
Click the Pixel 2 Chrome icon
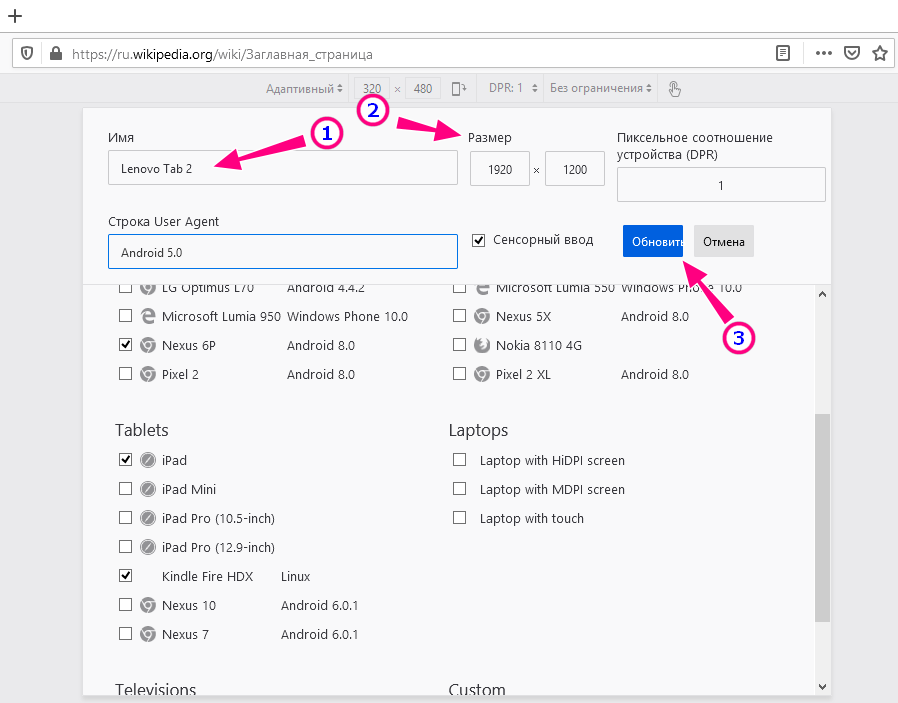tap(148, 374)
